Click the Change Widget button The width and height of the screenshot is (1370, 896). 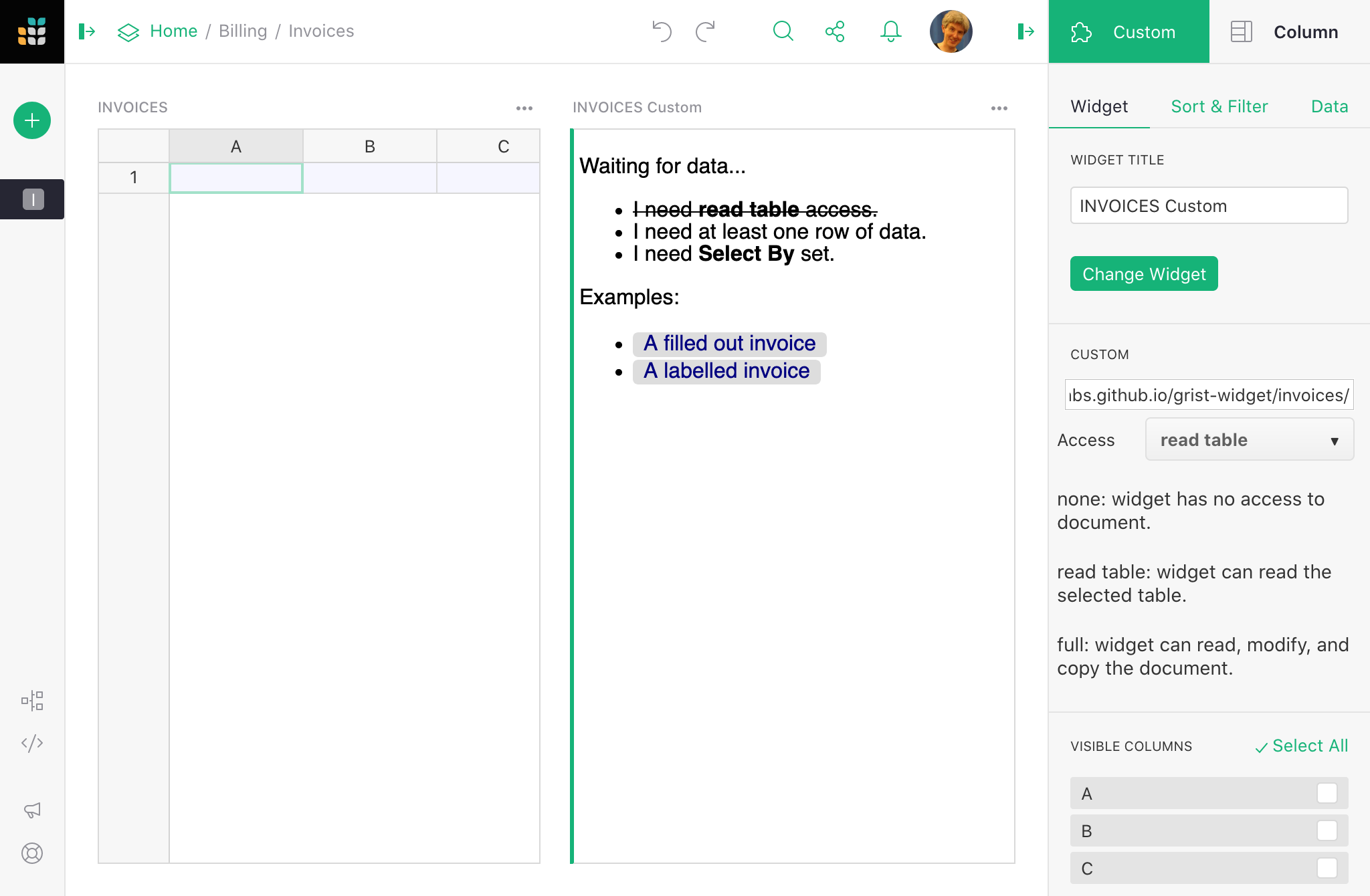coord(1144,273)
